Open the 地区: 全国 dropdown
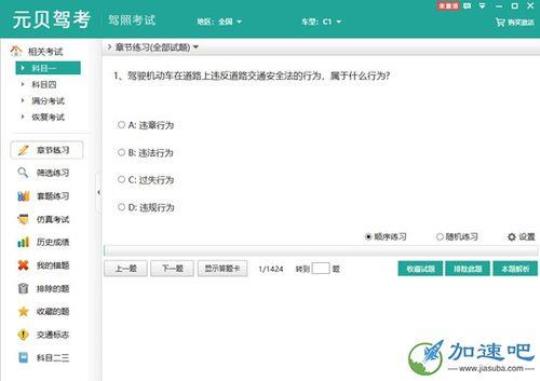Screen dimensions: 540x381 tap(219, 22)
